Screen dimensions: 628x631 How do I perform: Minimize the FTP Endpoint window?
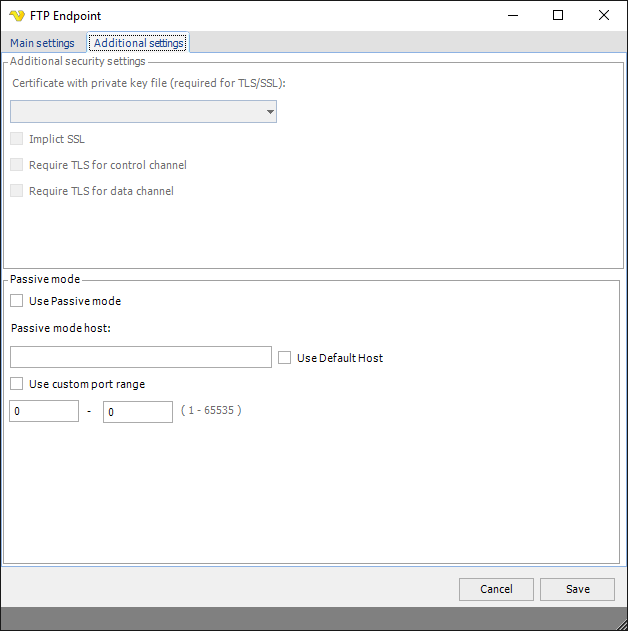tap(512, 16)
